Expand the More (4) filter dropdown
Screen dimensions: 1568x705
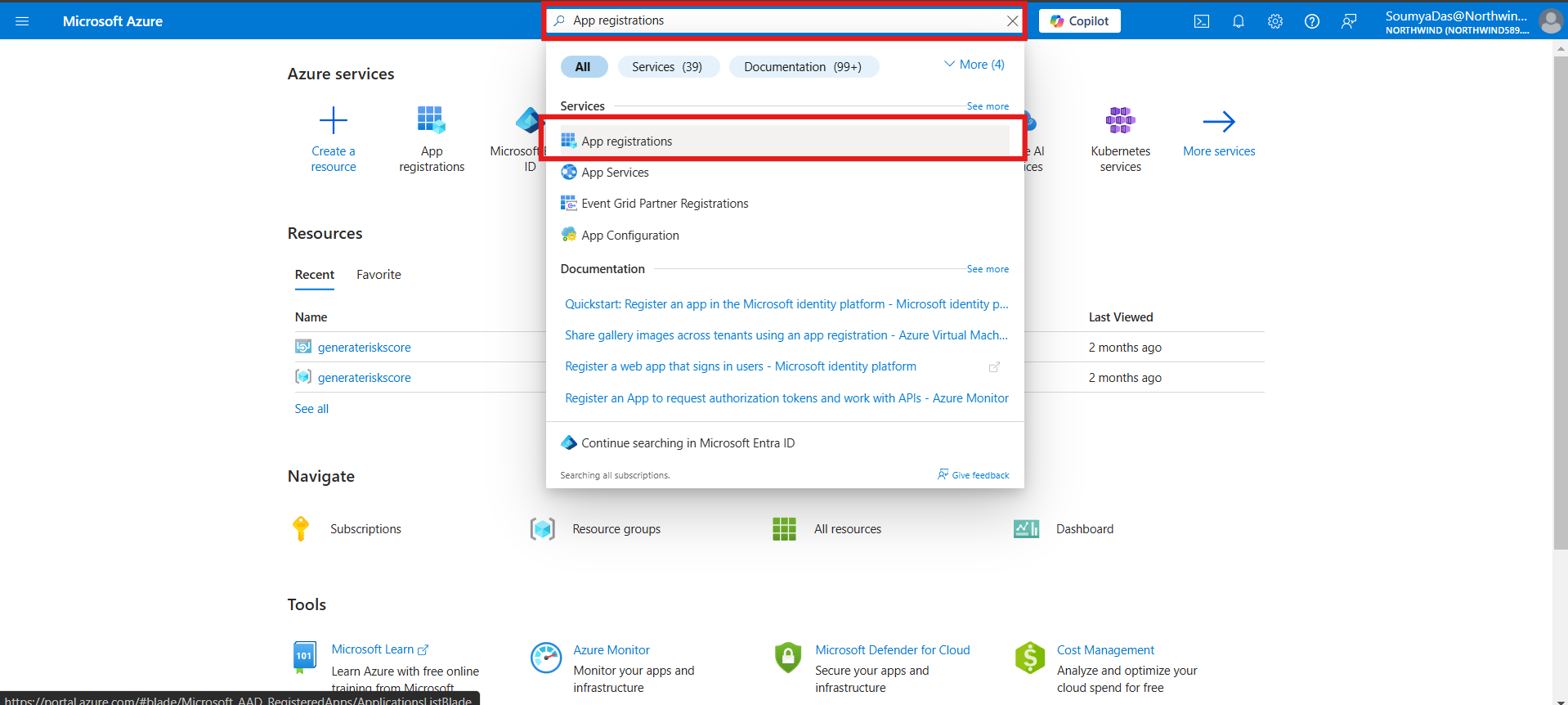974,65
